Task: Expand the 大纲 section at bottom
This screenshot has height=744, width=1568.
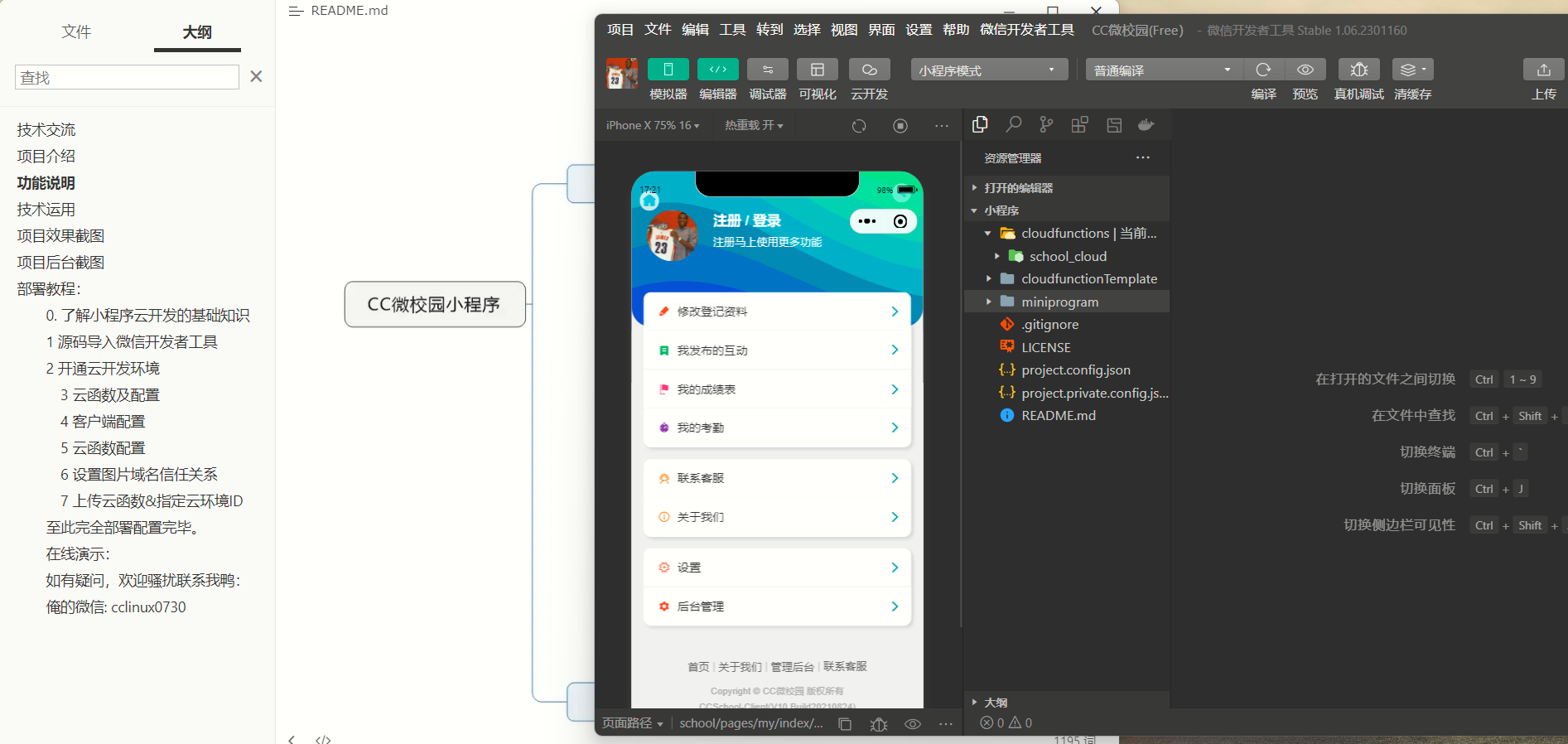Action: [1067, 702]
